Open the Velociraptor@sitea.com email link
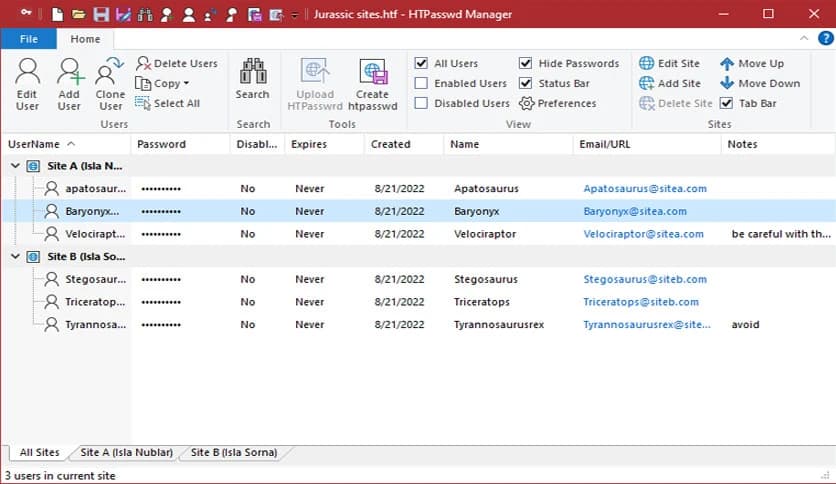 coord(644,234)
